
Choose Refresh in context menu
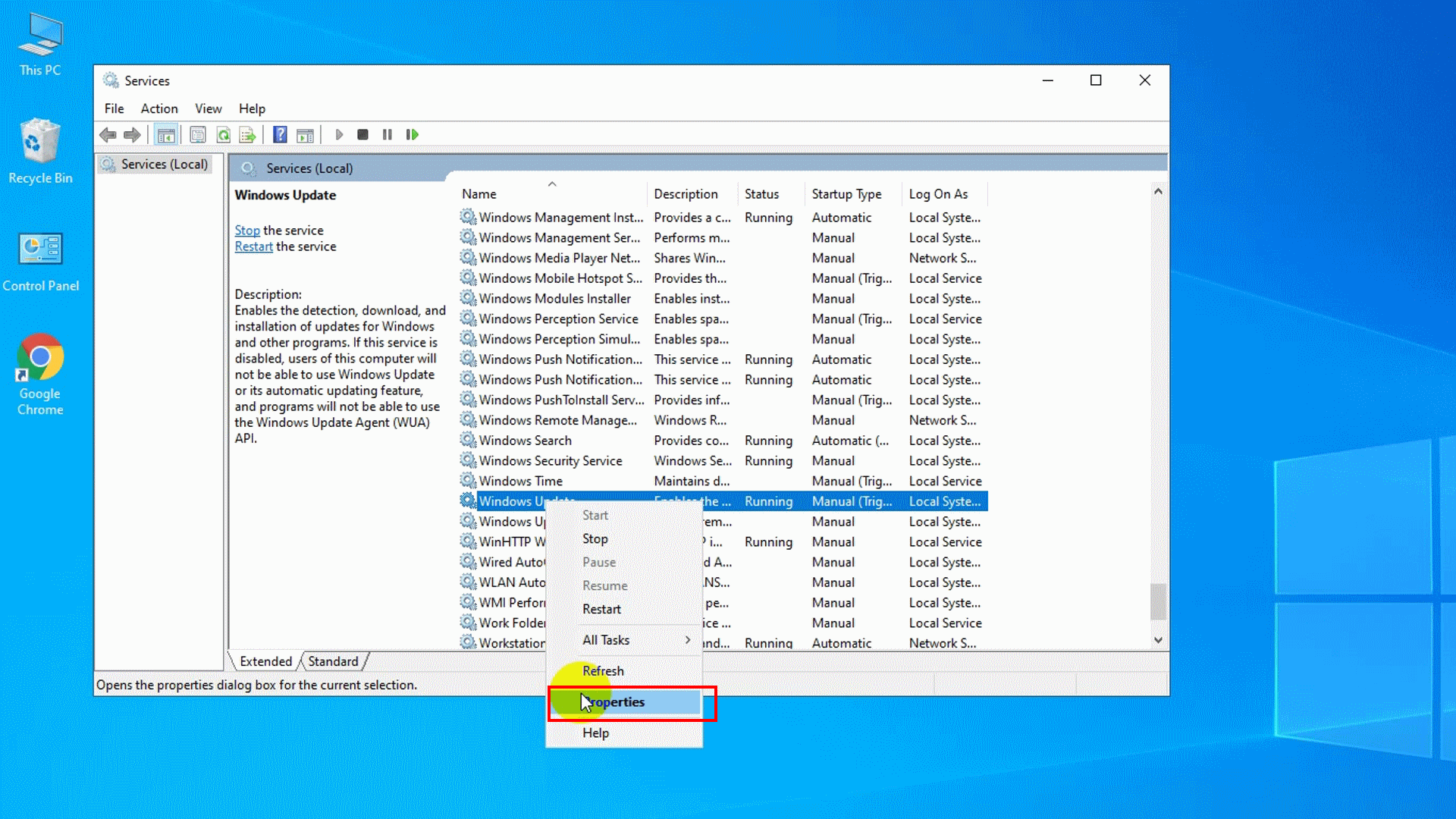coord(624,671)
